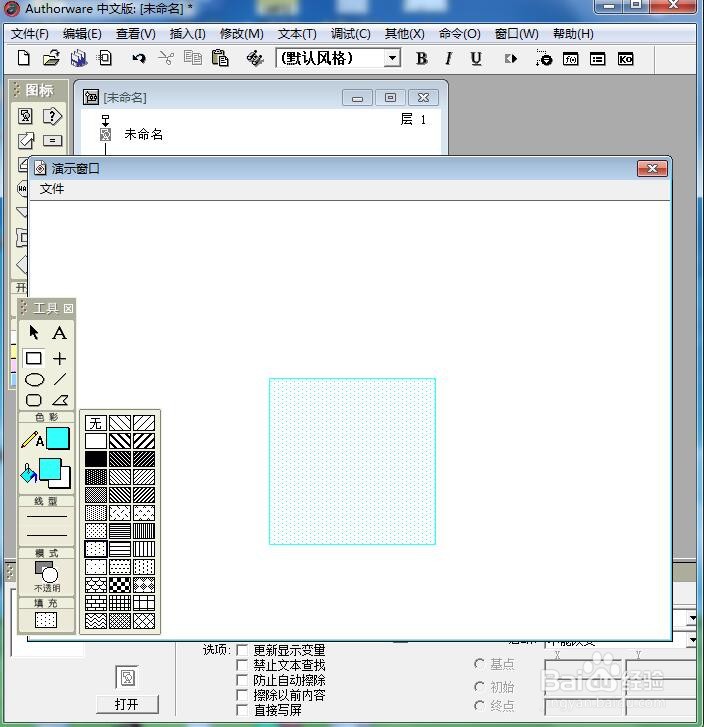Click the fill foreground color swatch

[x=50, y=469]
